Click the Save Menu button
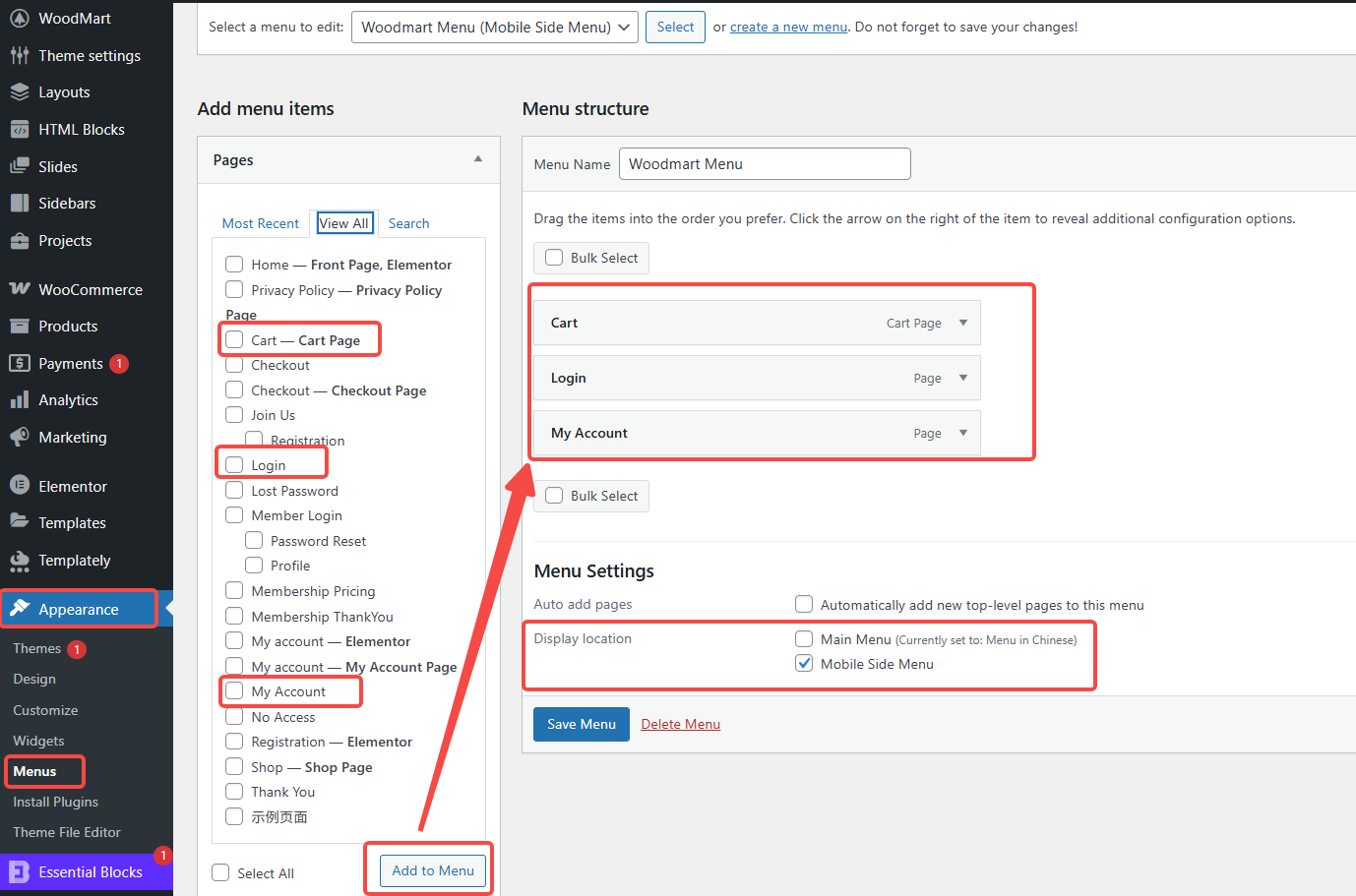 coord(581,724)
